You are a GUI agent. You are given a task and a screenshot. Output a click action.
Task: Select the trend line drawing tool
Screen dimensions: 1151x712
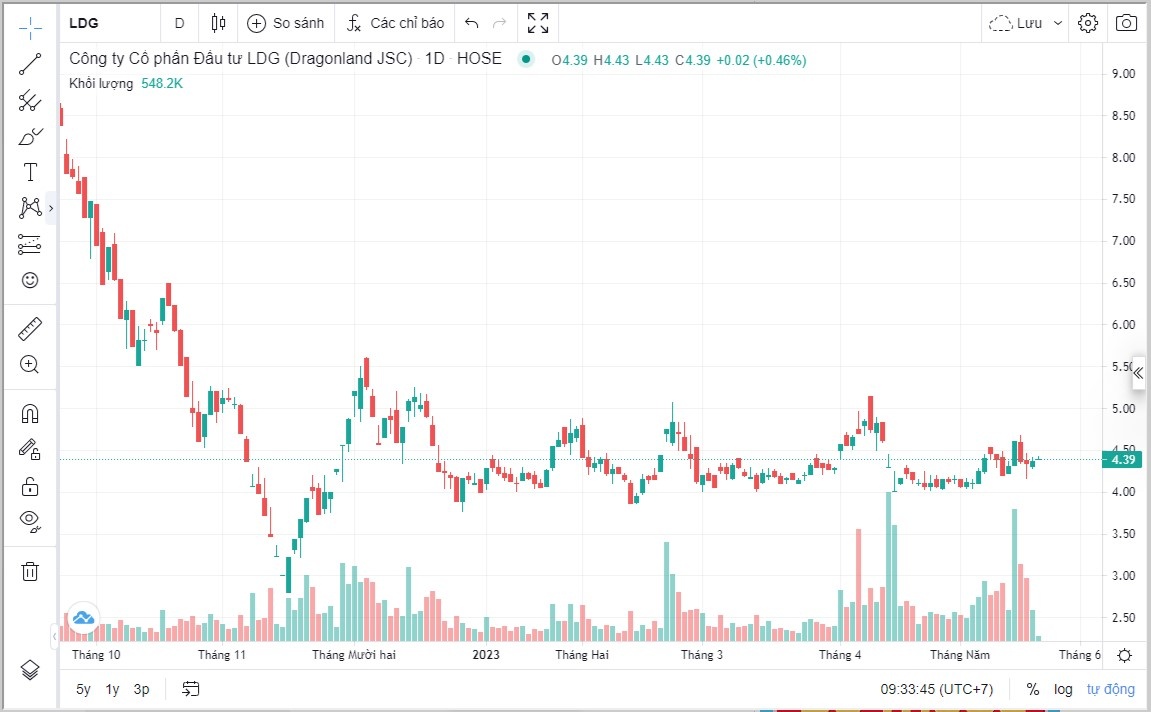click(30, 65)
